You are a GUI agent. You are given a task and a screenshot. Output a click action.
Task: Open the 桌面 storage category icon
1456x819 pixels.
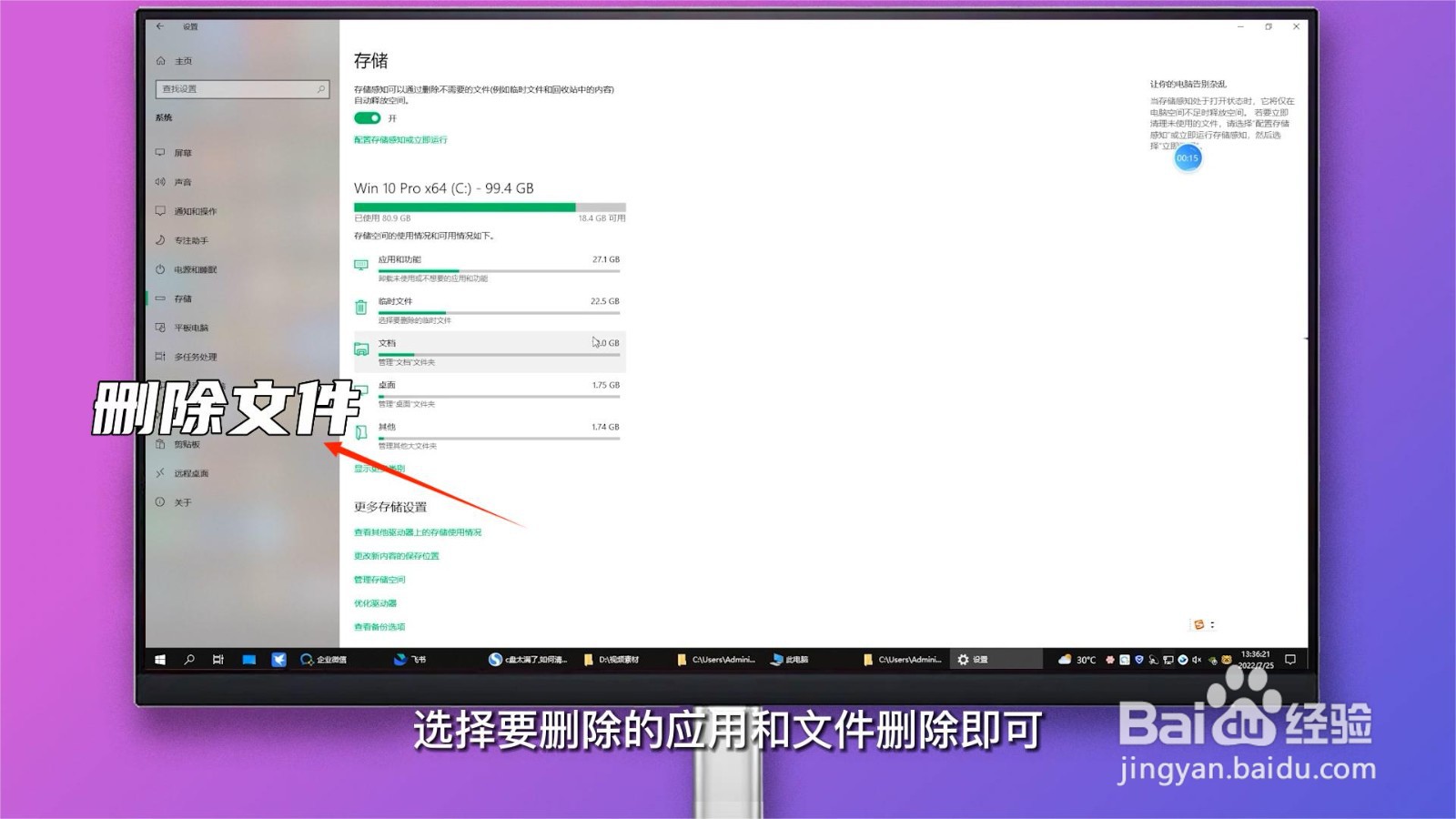[361, 389]
